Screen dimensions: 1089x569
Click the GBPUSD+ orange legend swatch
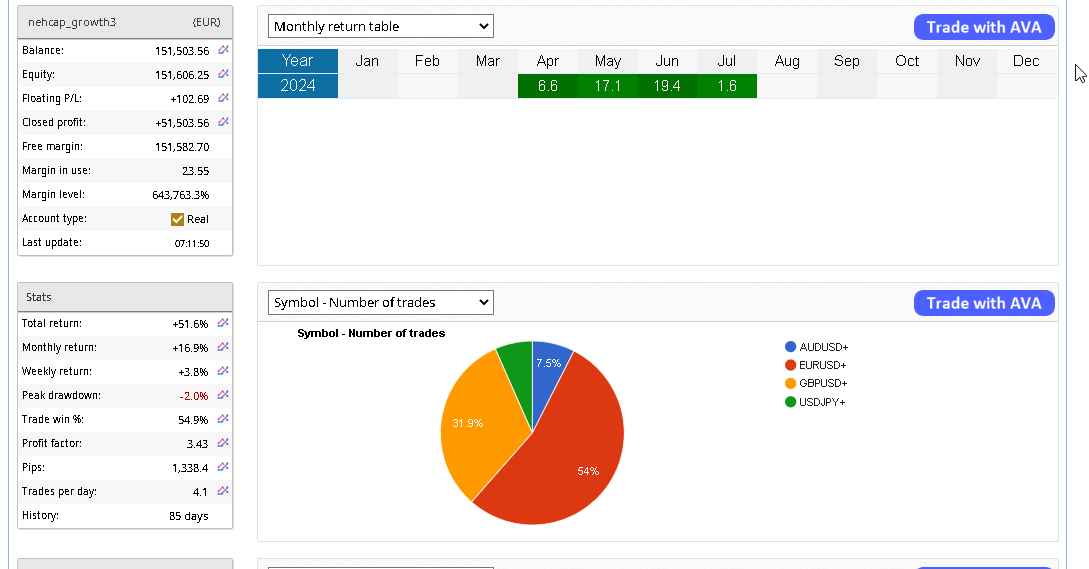click(790, 383)
